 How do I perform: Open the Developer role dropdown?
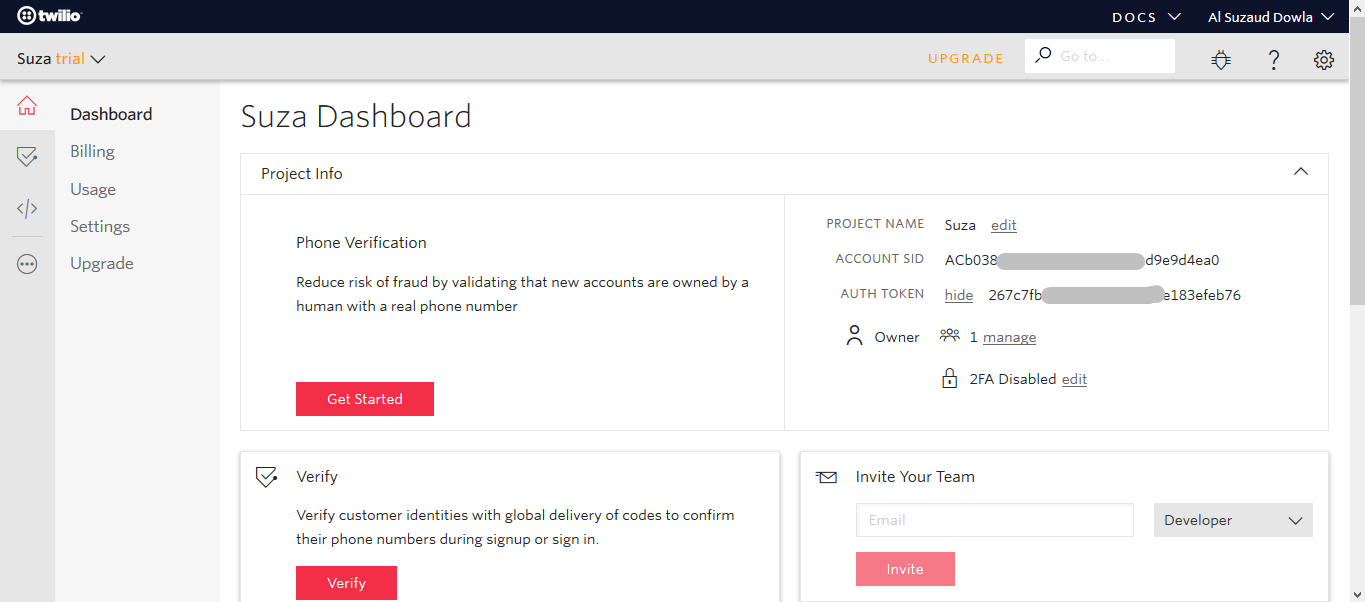(1233, 520)
